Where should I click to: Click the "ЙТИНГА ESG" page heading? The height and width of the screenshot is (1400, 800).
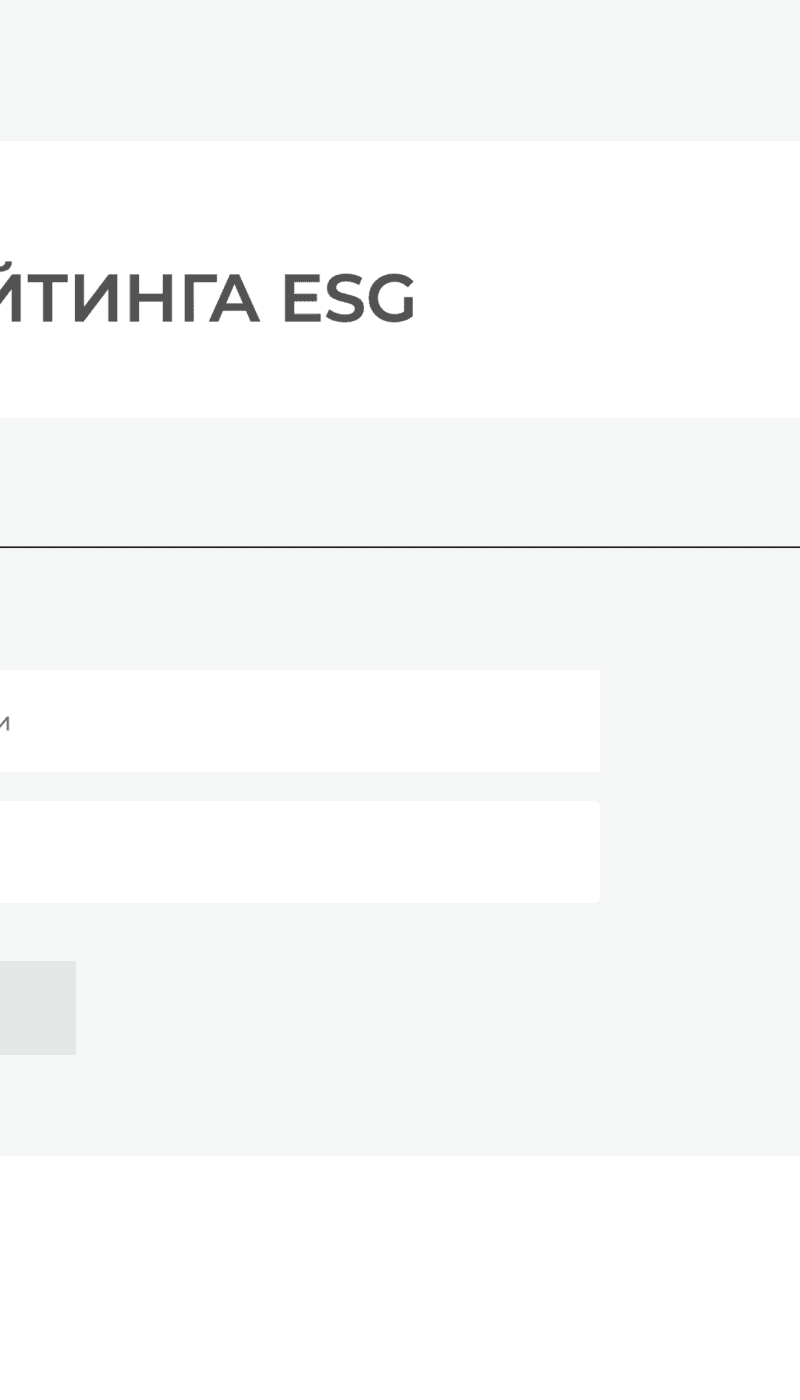205,297
